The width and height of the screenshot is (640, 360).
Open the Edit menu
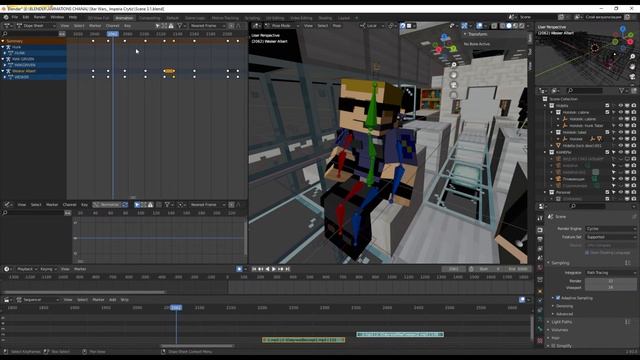pyautogui.click(x=26, y=18)
